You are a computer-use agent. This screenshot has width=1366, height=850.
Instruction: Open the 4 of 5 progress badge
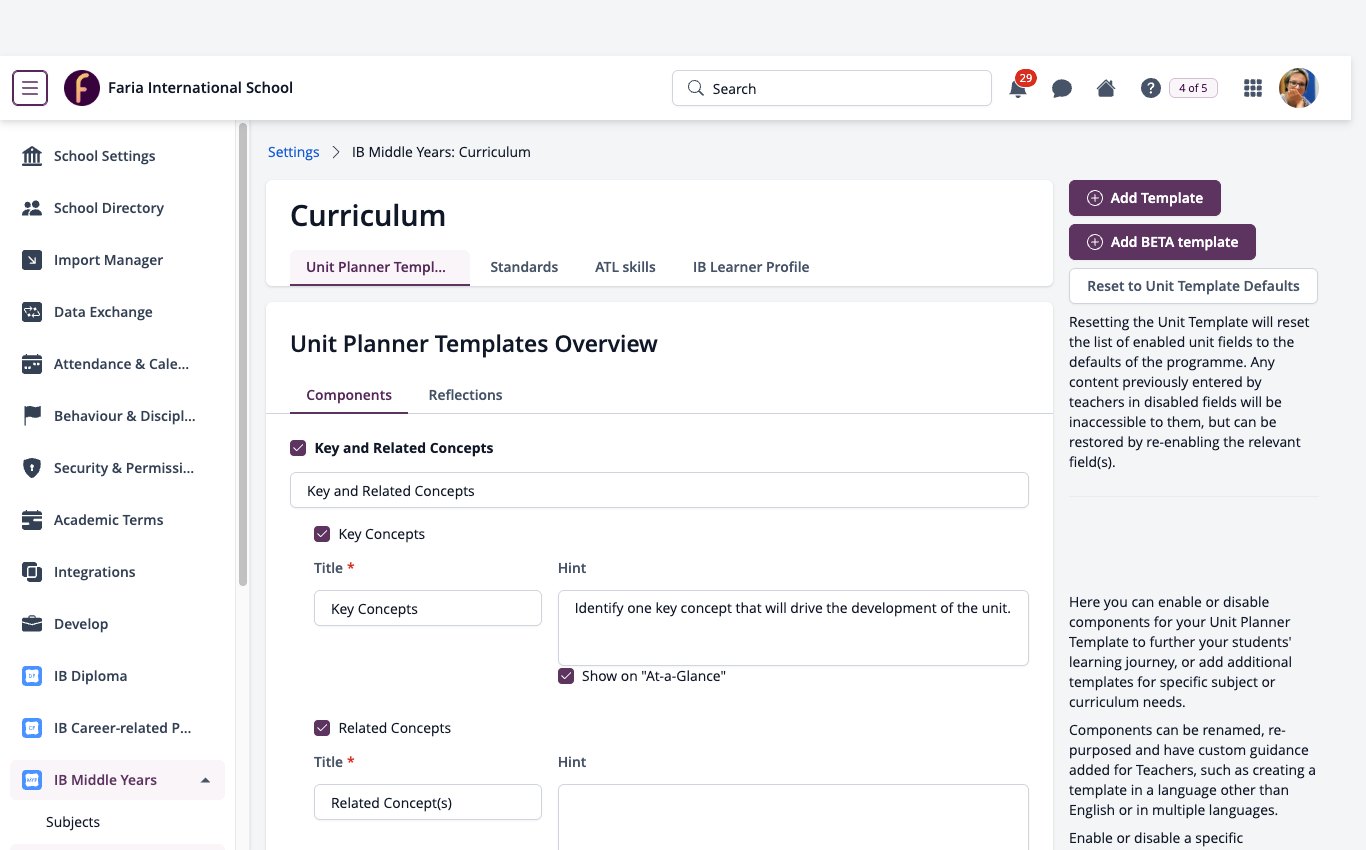tap(1193, 88)
